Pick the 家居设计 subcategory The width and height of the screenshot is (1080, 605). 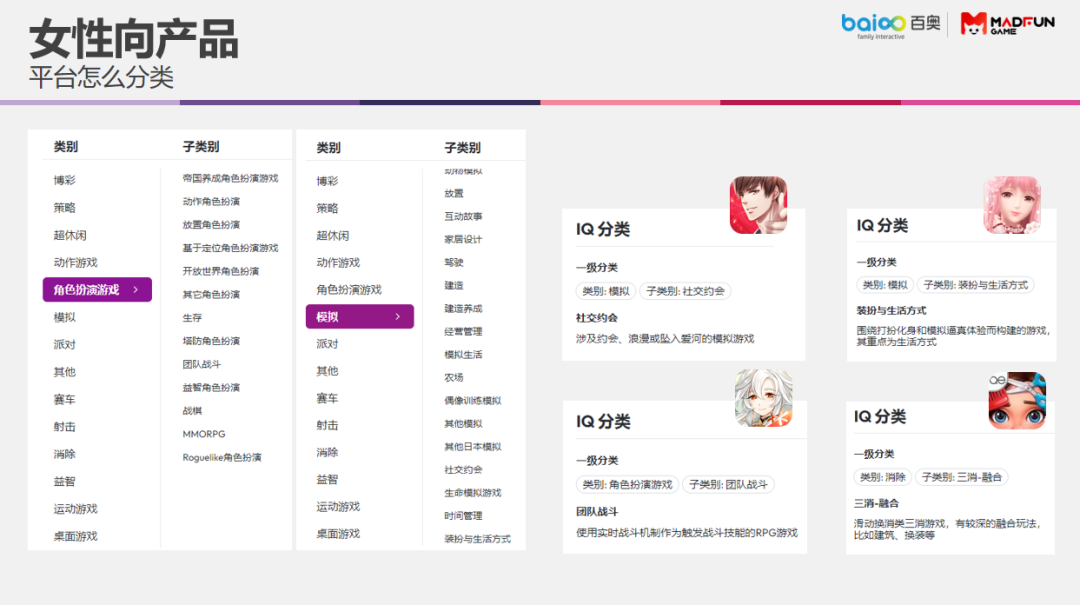pyautogui.click(x=464, y=240)
